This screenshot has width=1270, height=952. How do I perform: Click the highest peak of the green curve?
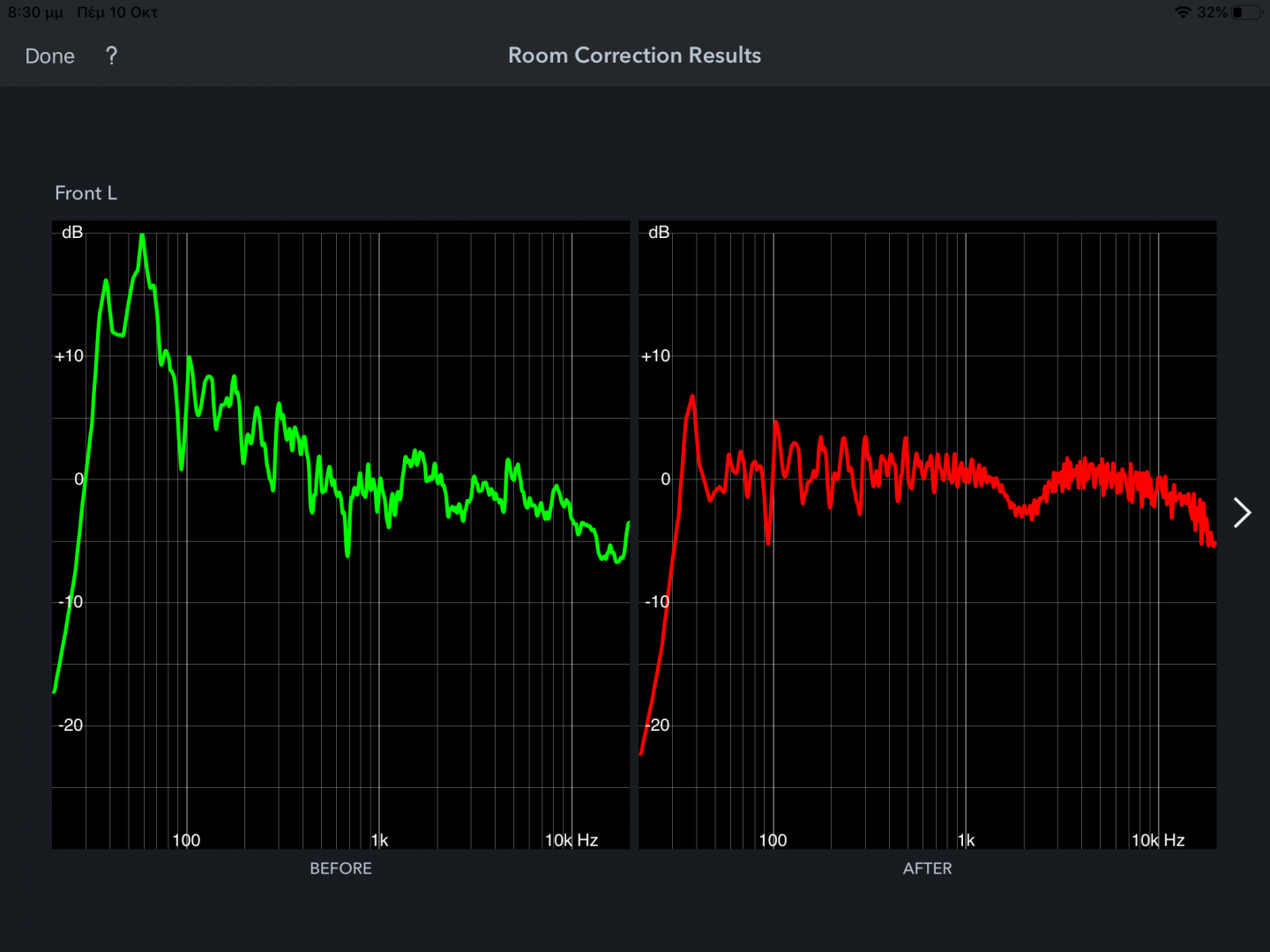click(142, 238)
